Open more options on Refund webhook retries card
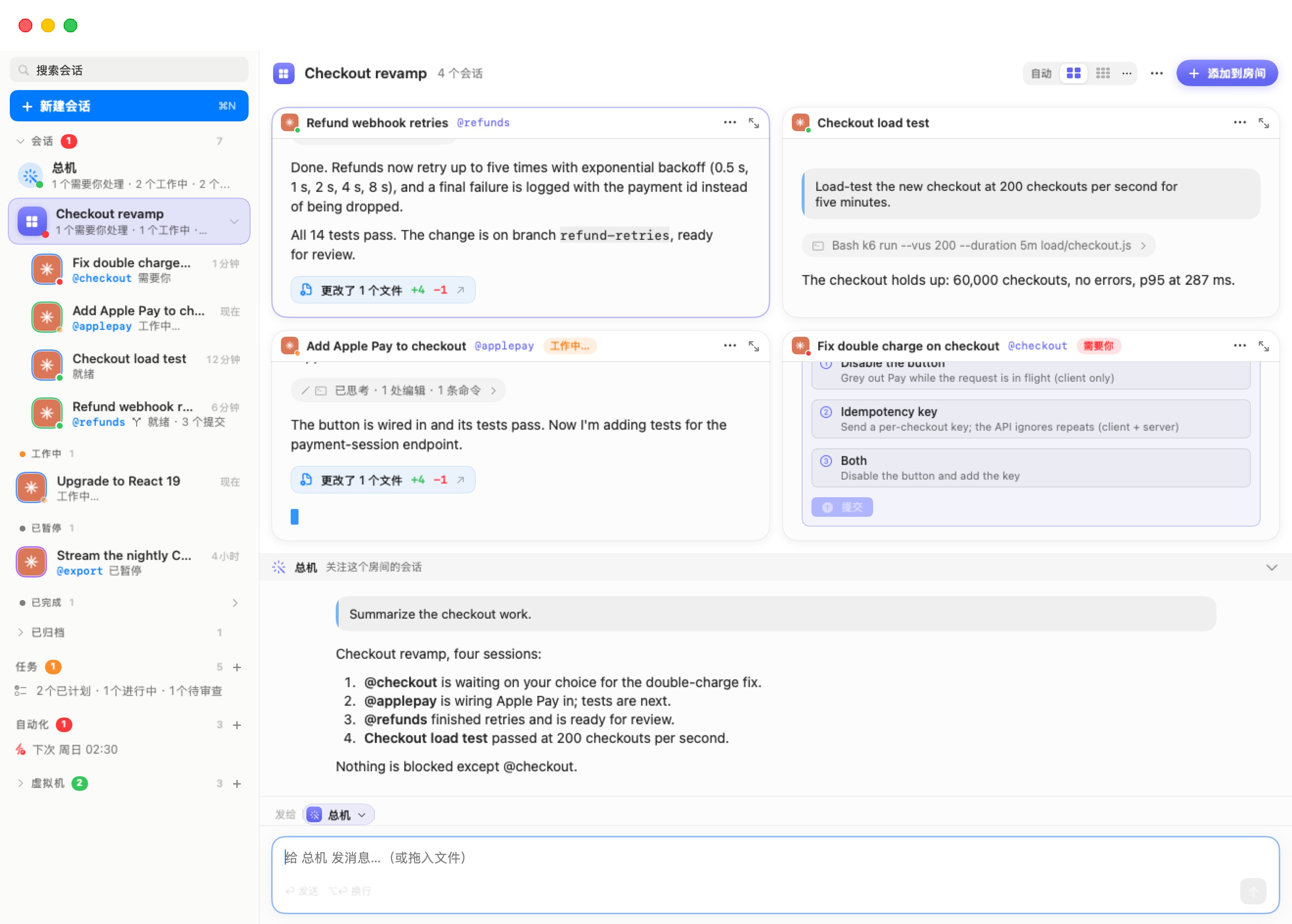This screenshot has height=924, width=1292. pyautogui.click(x=730, y=122)
